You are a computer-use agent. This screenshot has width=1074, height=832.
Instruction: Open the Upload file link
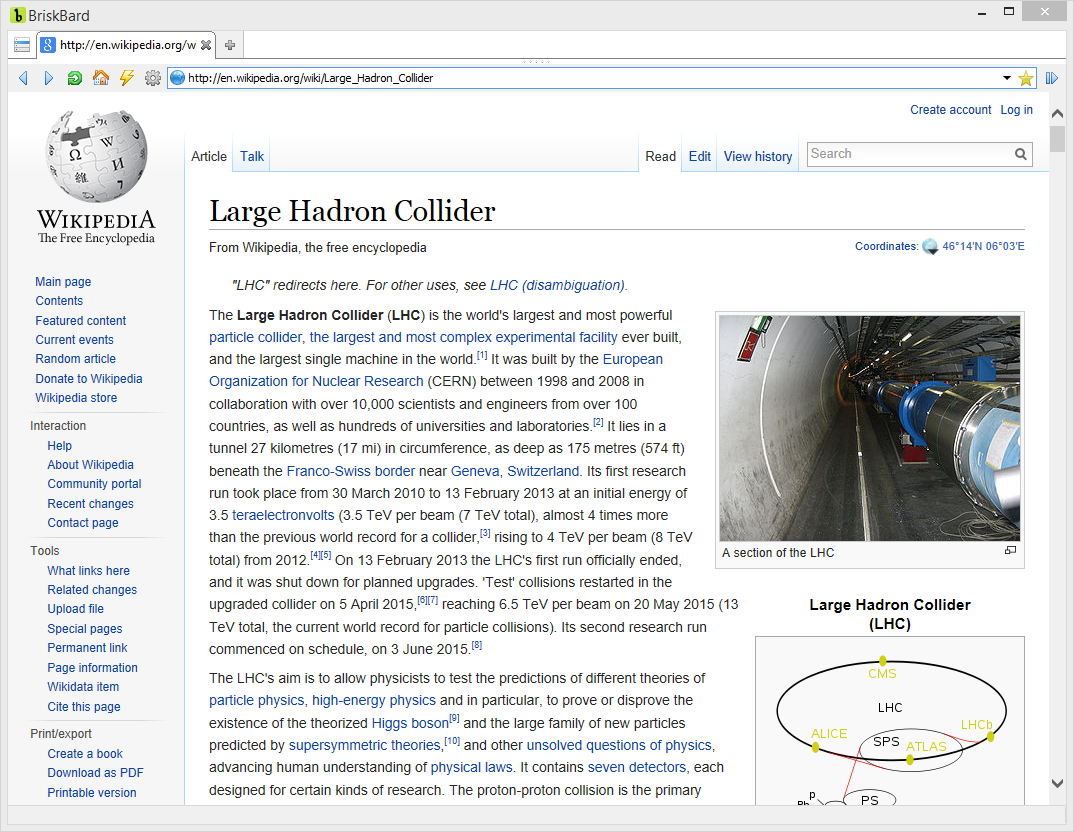(x=75, y=609)
